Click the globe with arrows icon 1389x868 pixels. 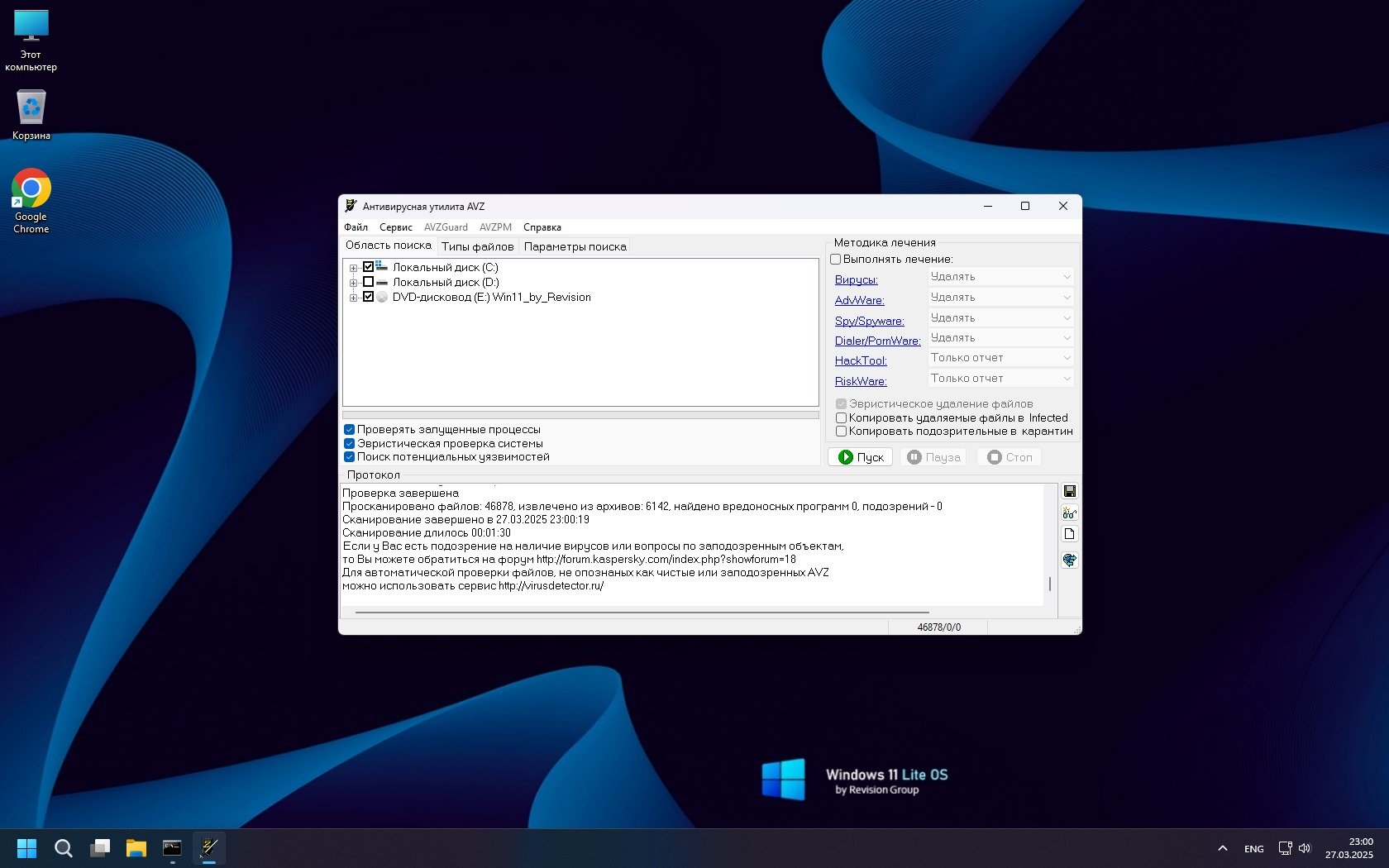click(x=1069, y=560)
